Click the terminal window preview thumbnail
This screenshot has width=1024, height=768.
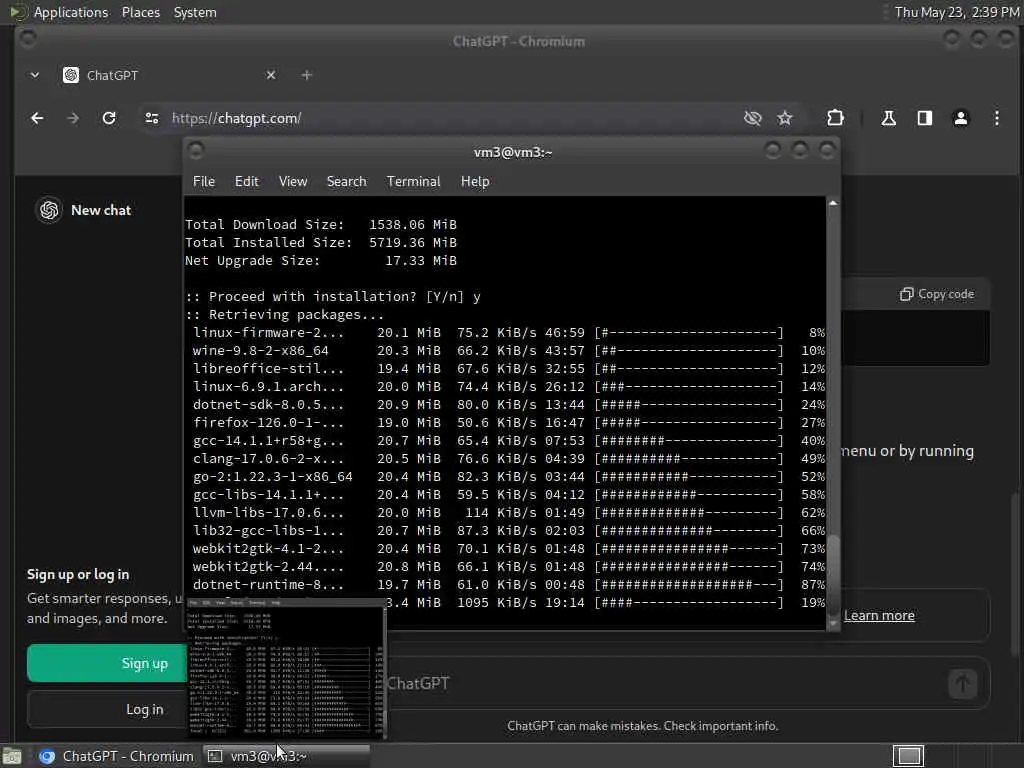(x=286, y=668)
